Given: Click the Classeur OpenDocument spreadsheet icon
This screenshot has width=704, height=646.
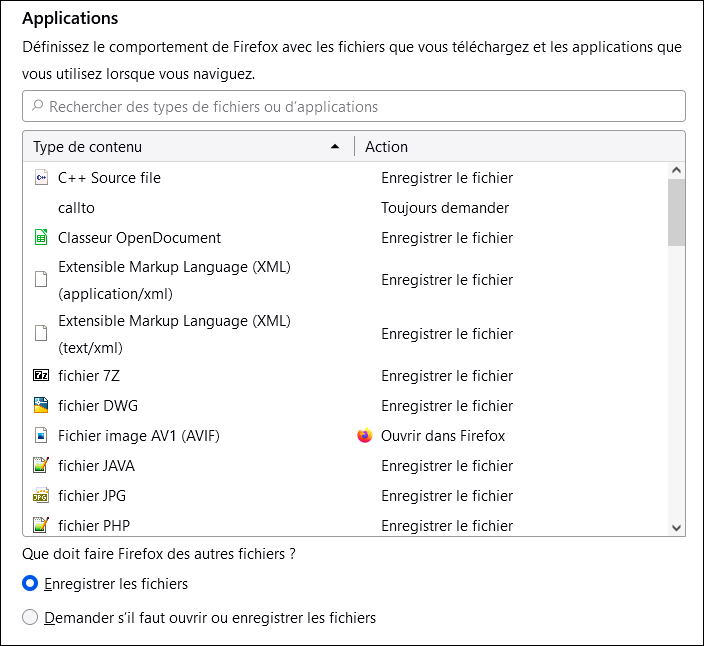Looking at the screenshot, I should pyautogui.click(x=41, y=237).
